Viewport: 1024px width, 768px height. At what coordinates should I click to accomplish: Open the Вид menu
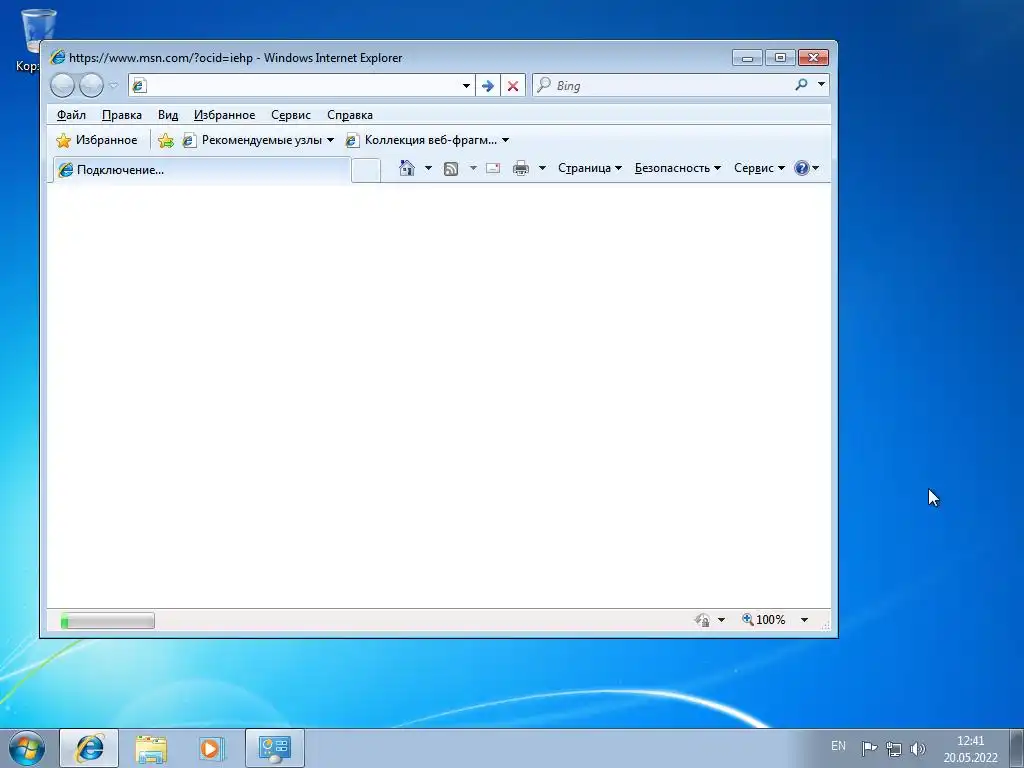click(168, 115)
